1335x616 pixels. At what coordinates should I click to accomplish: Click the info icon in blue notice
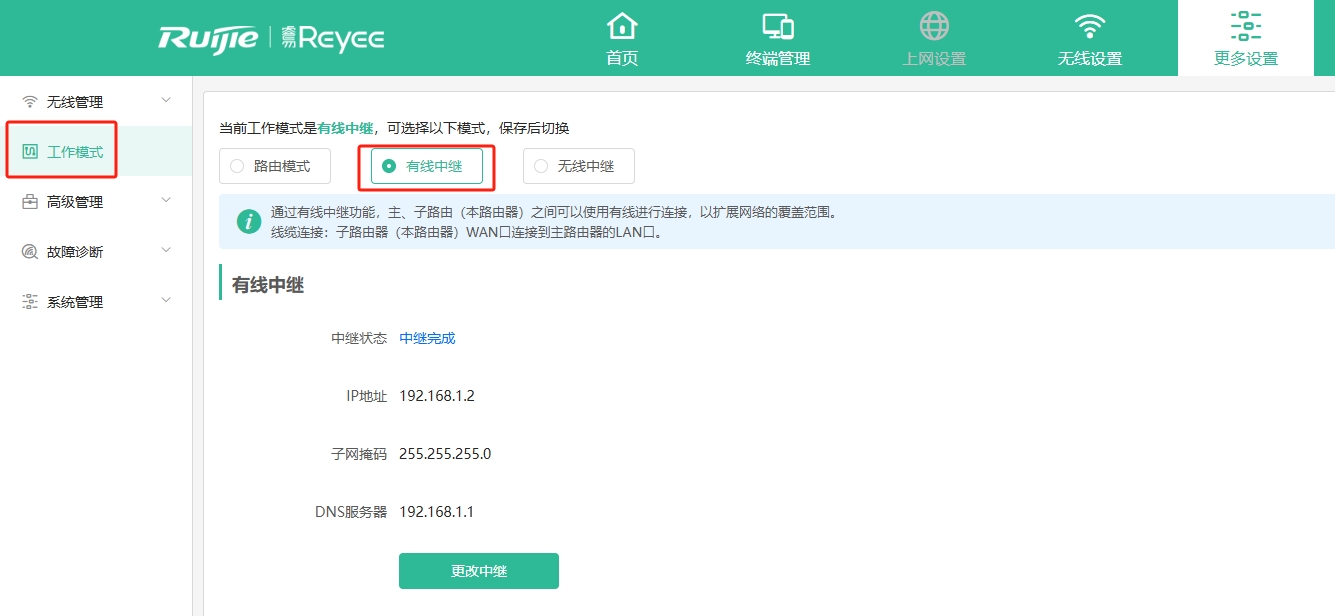tap(248, 221)
